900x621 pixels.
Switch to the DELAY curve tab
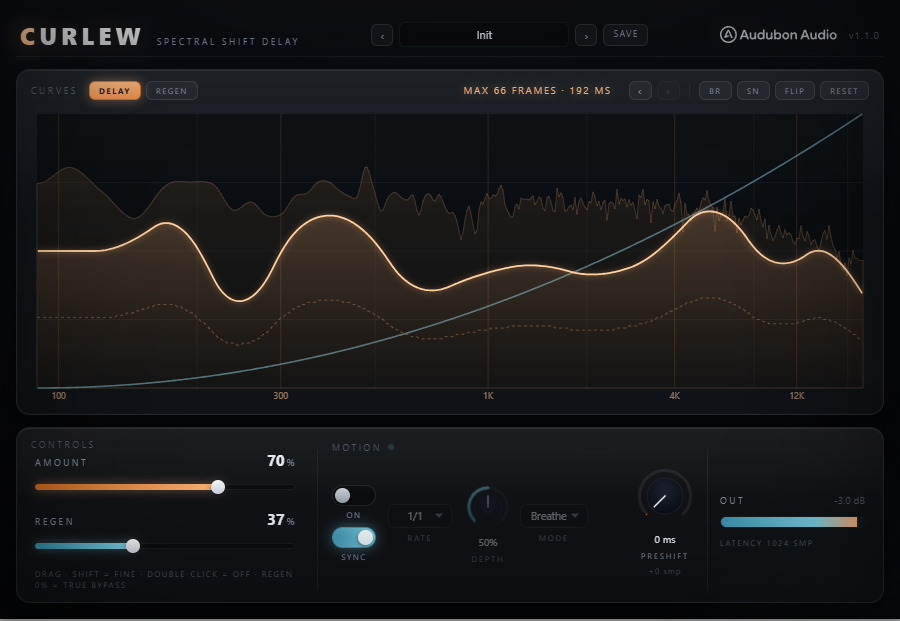tap(115, 91)
